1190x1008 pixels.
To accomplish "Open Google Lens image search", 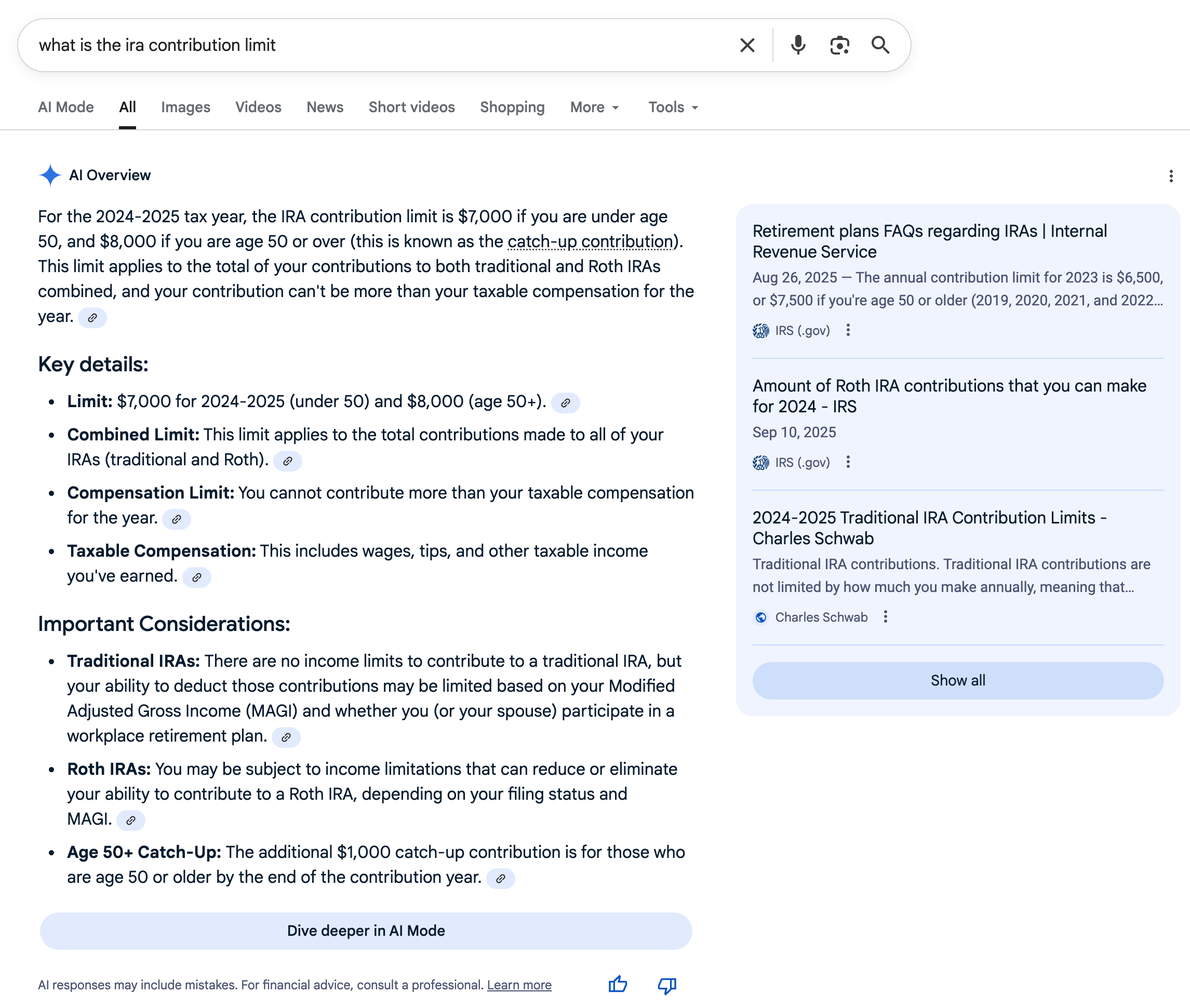I will click(x=839, y=45).
